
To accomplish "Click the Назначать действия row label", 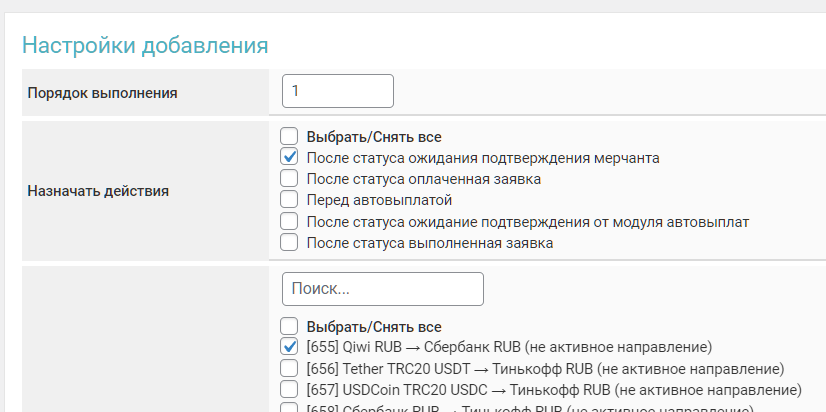I will (x=98, y=190).
